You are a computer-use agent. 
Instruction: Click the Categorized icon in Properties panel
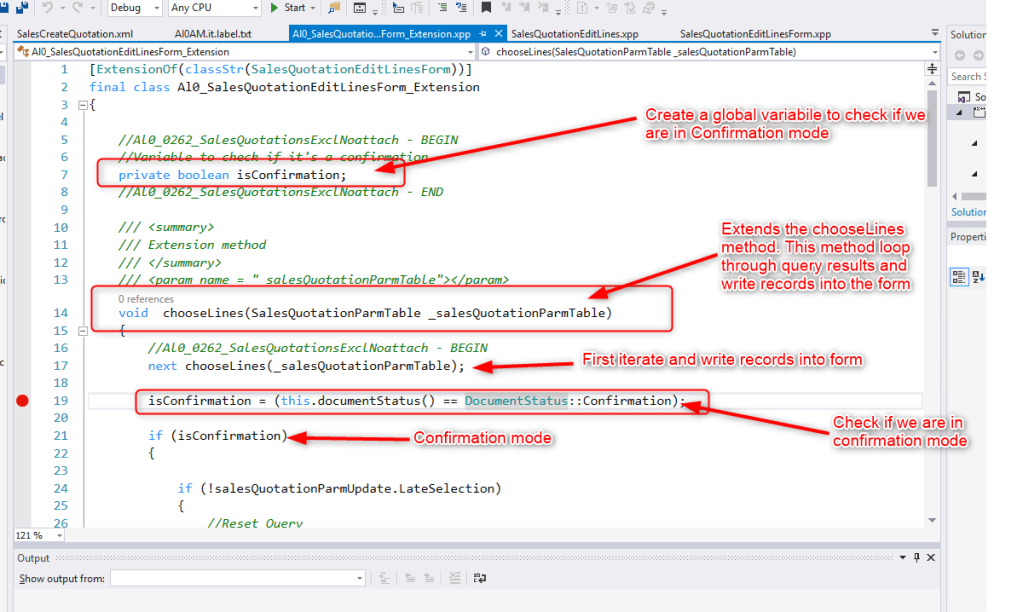[958, 277]
